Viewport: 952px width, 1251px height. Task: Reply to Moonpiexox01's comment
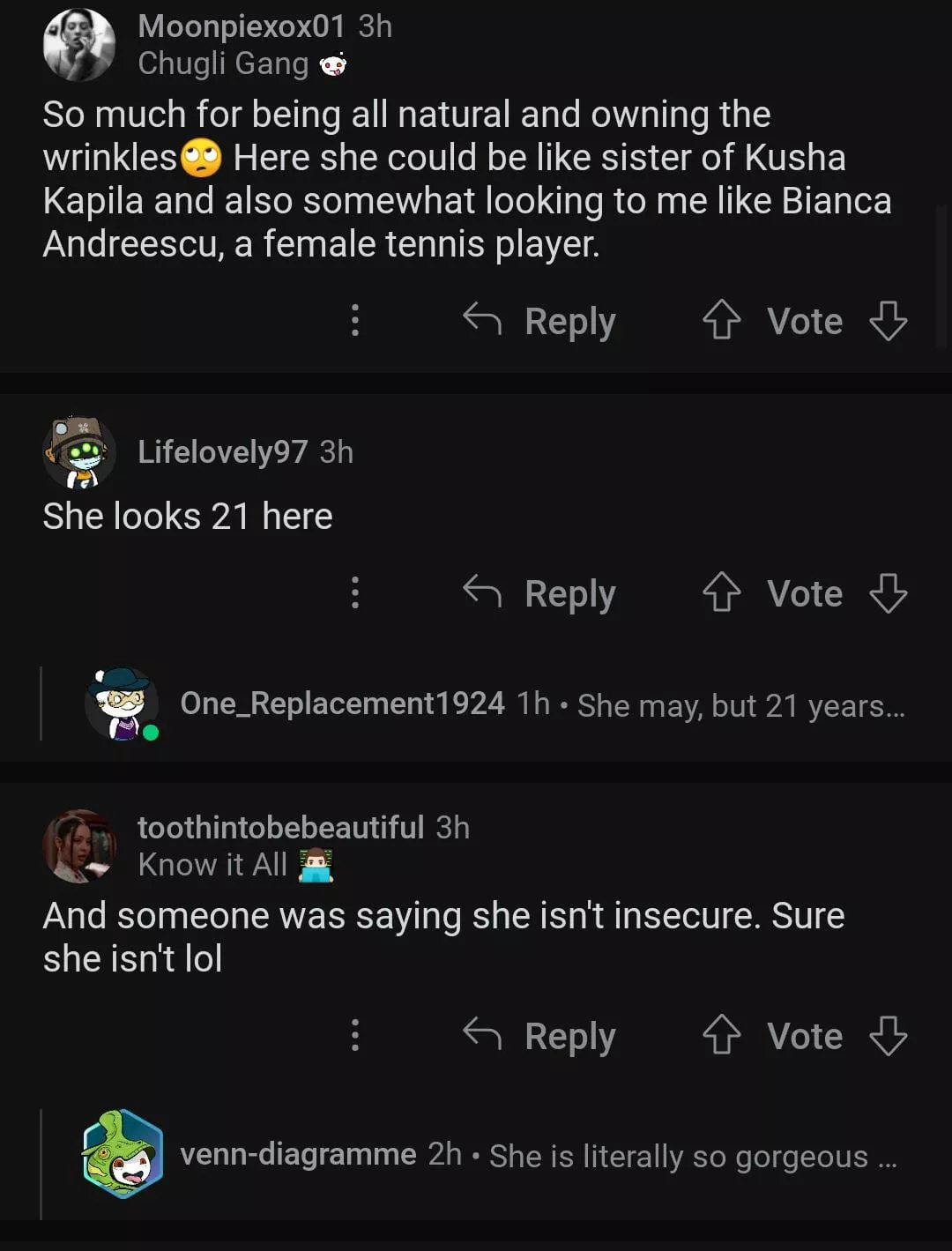[539, 321]
